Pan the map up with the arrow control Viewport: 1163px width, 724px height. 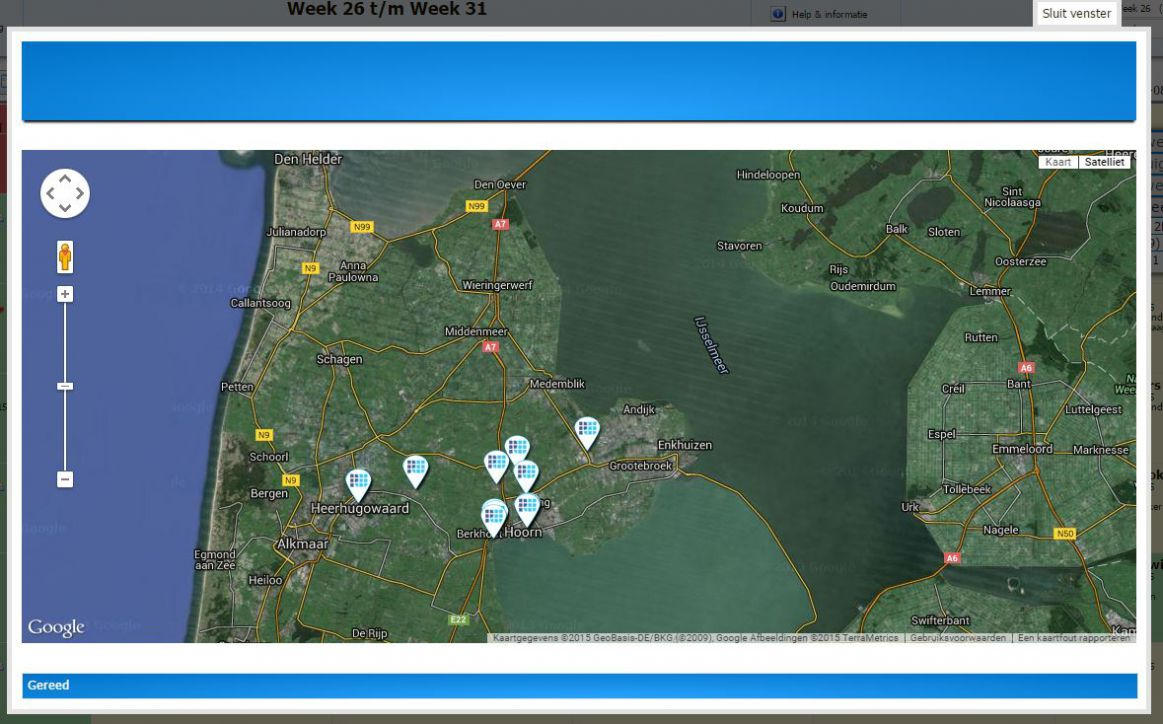(x=65, y=179)
